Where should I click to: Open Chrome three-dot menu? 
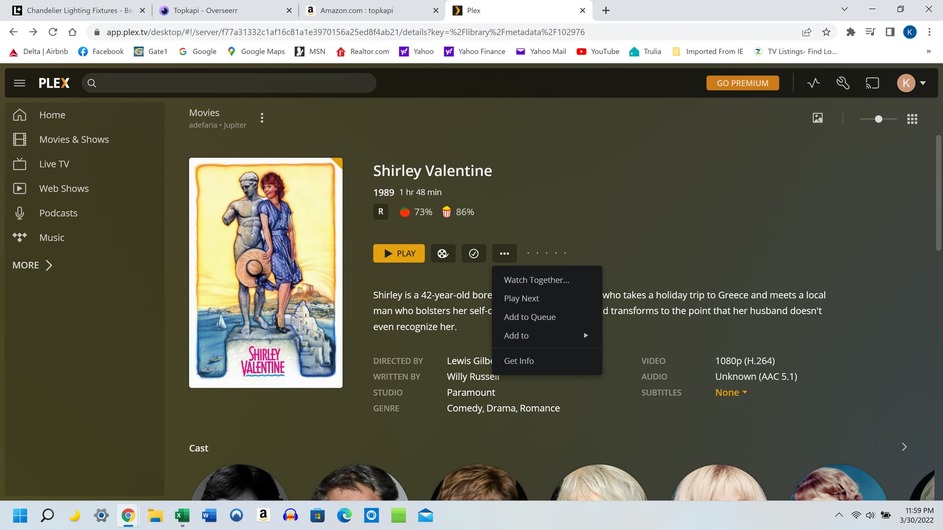tap(929, 32)
